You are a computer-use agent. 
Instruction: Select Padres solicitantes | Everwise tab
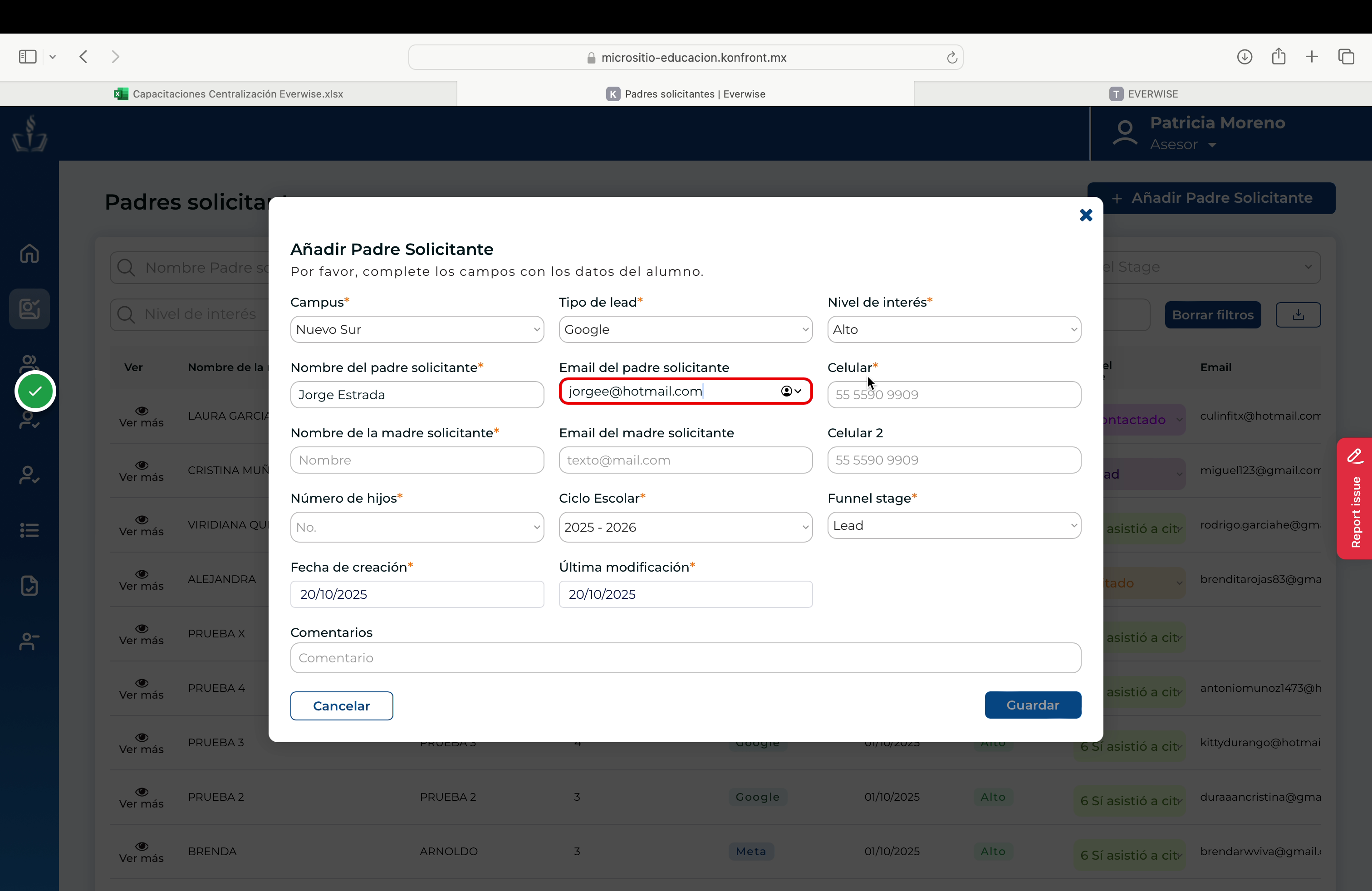tap(686, 94)
